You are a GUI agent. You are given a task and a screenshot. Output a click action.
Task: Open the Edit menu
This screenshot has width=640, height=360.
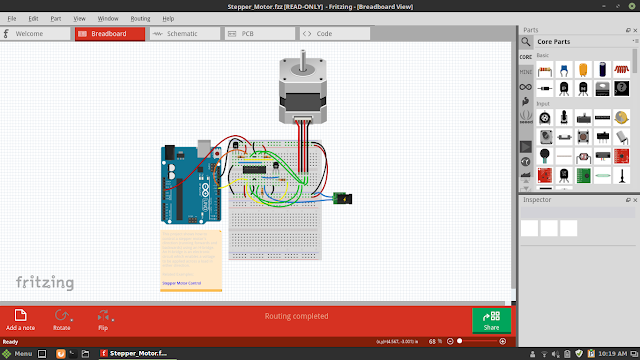[33, 18]
